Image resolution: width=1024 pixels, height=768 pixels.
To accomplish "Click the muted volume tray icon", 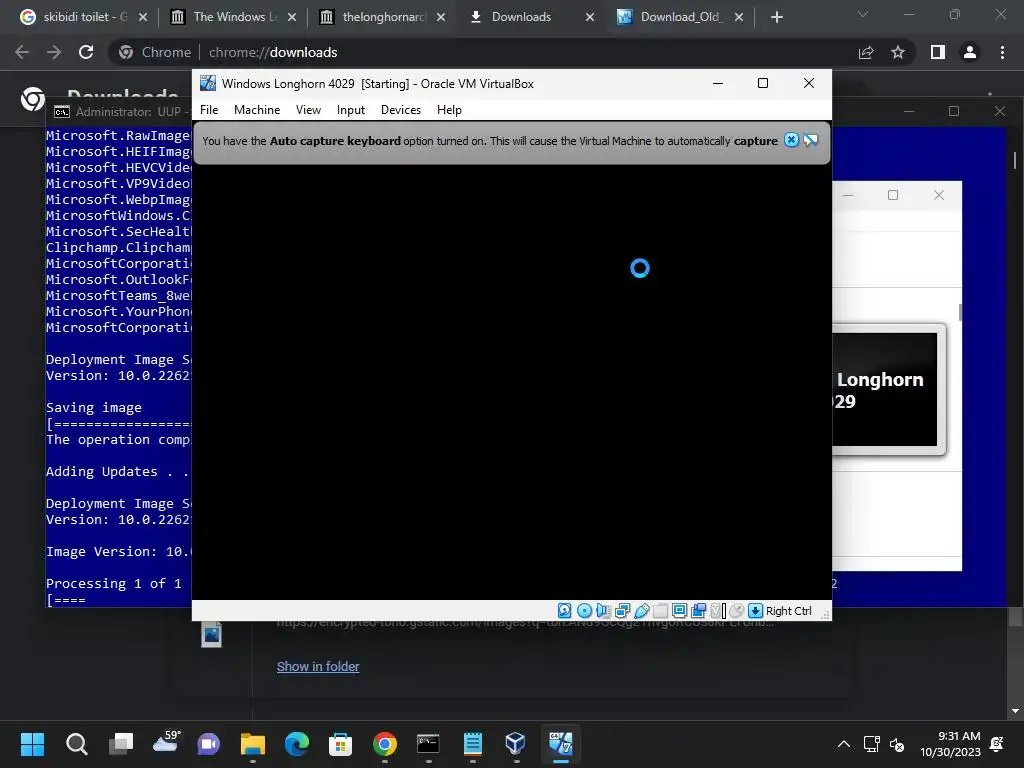I will click(x=897, y=745).
